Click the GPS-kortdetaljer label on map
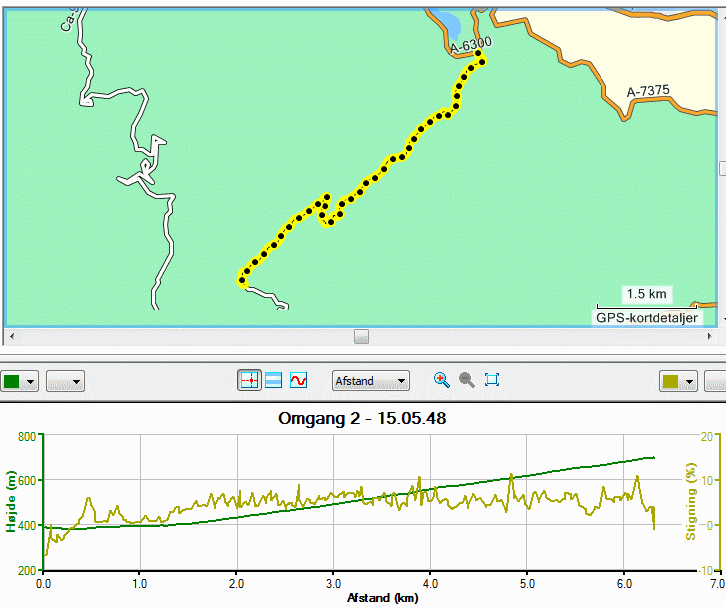This screenshot has height=607, width=726. coord(646,318)
